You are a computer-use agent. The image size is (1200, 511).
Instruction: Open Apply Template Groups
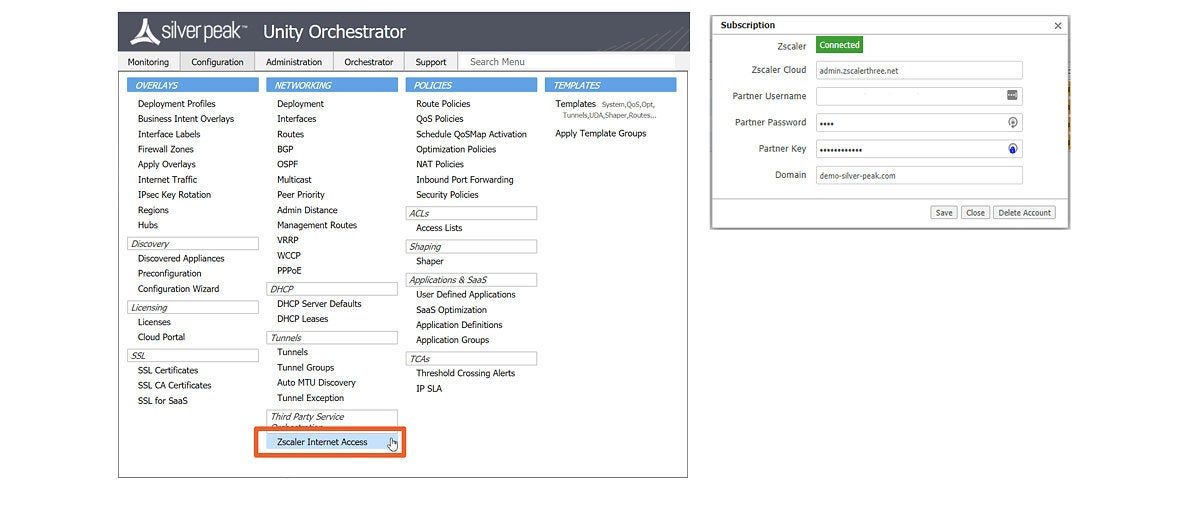601,133
